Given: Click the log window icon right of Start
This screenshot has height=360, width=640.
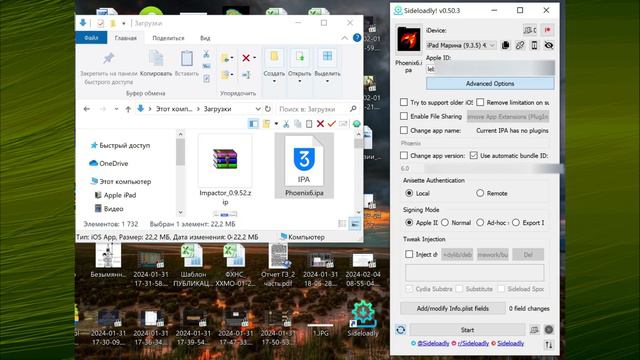Looking at the screenshot, I should [x=534, y=330].
